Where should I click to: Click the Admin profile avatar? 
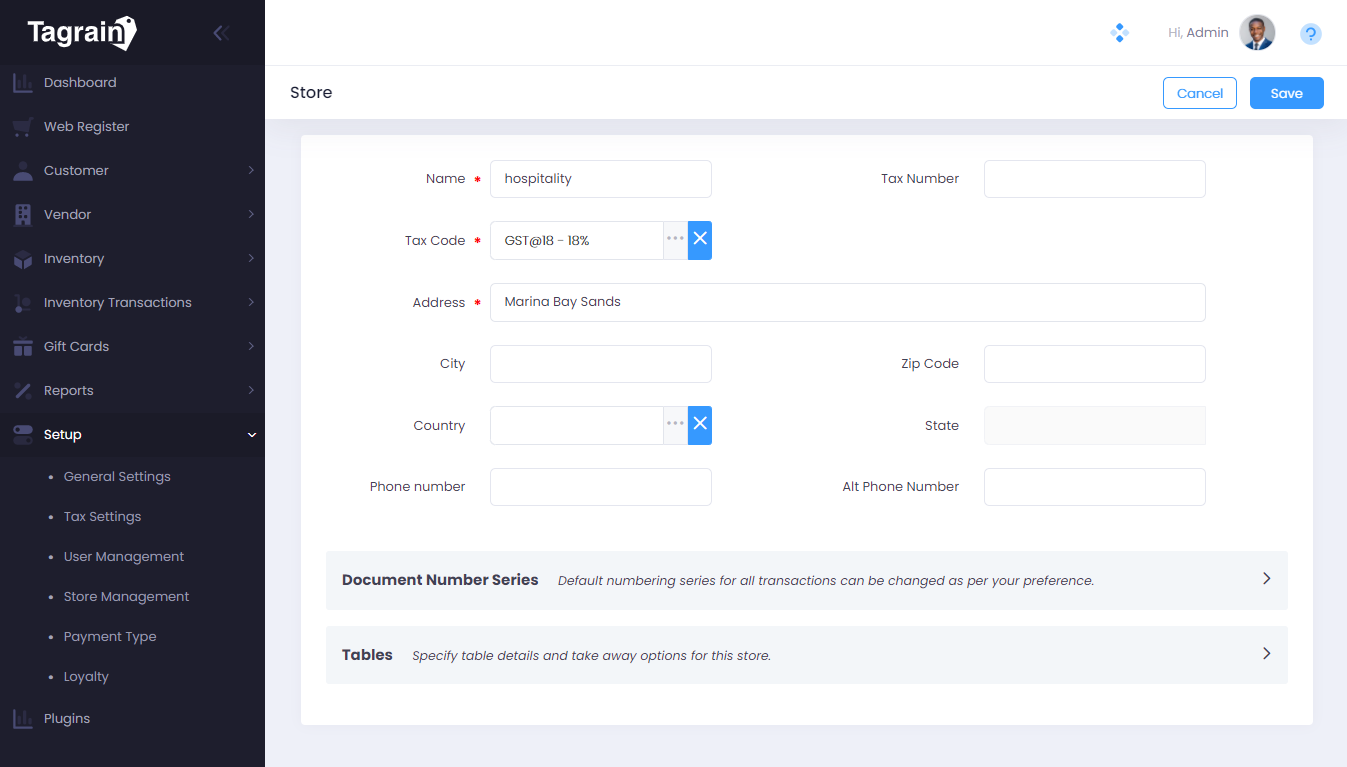coord(1257,33)
